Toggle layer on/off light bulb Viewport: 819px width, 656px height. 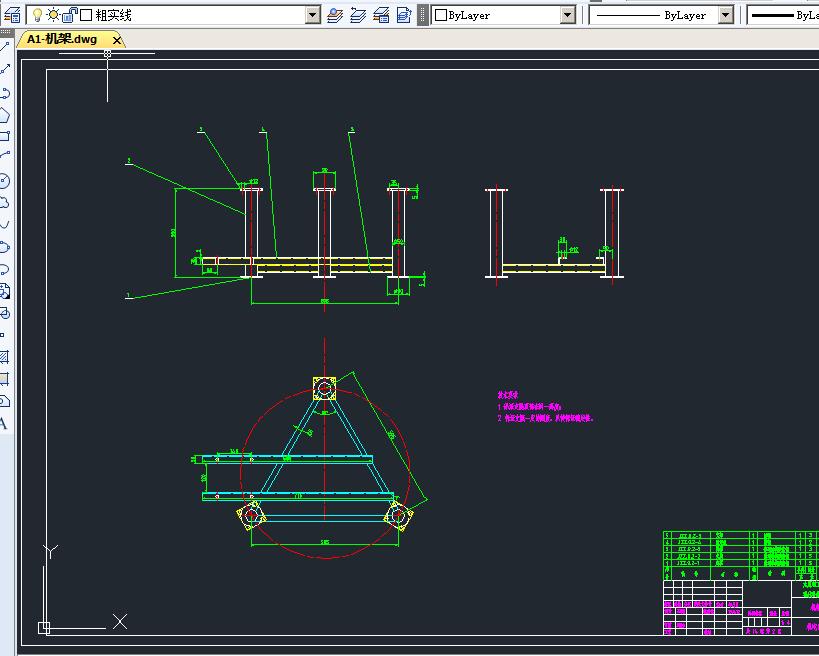[37, 15]
